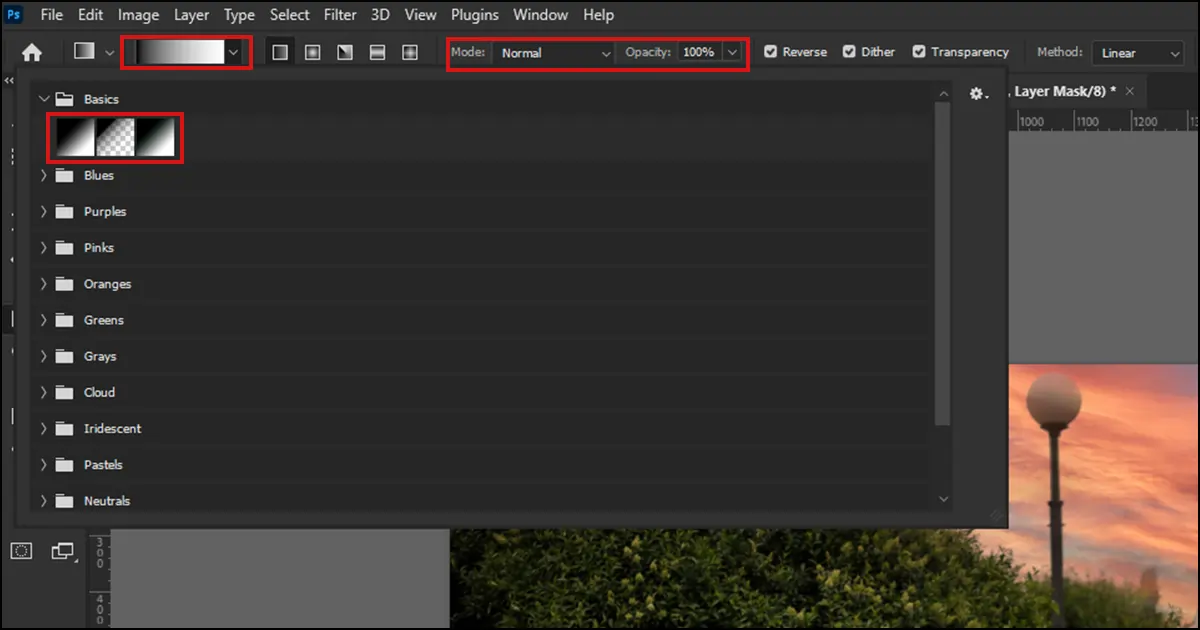Toggle the Transparency checkbox
This screenshot has height=630, width=1200.
pyautogui.click(x=919, y=52)
